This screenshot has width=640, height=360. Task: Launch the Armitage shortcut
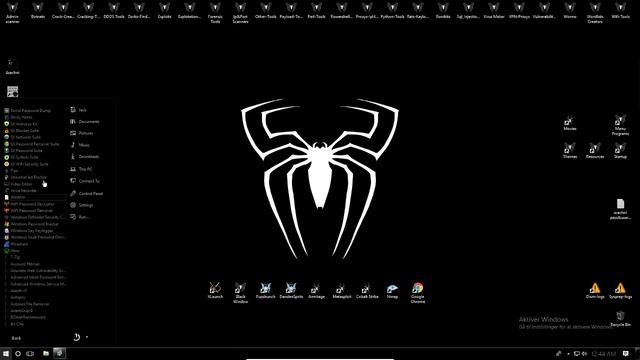(316, 291)
